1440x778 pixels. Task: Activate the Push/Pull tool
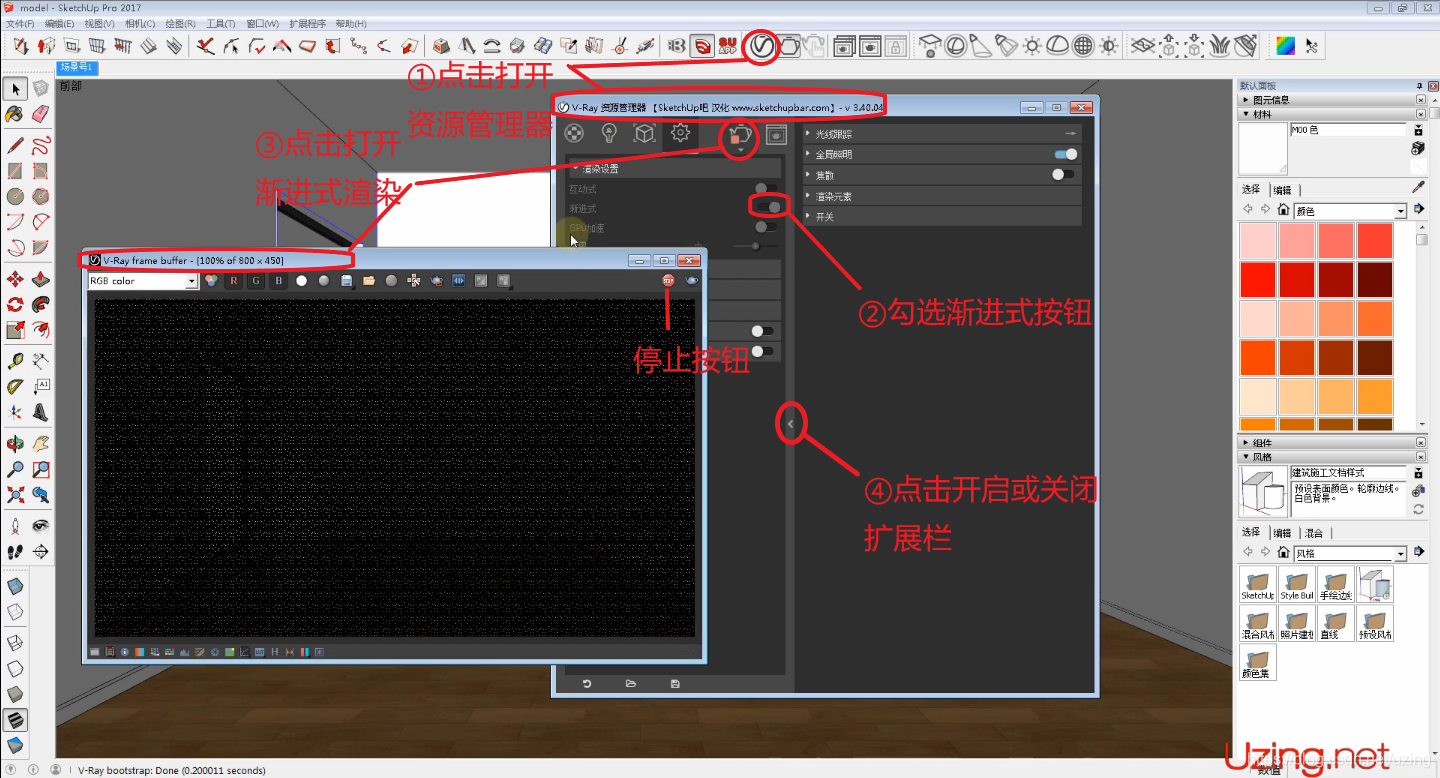click(41, 279)
